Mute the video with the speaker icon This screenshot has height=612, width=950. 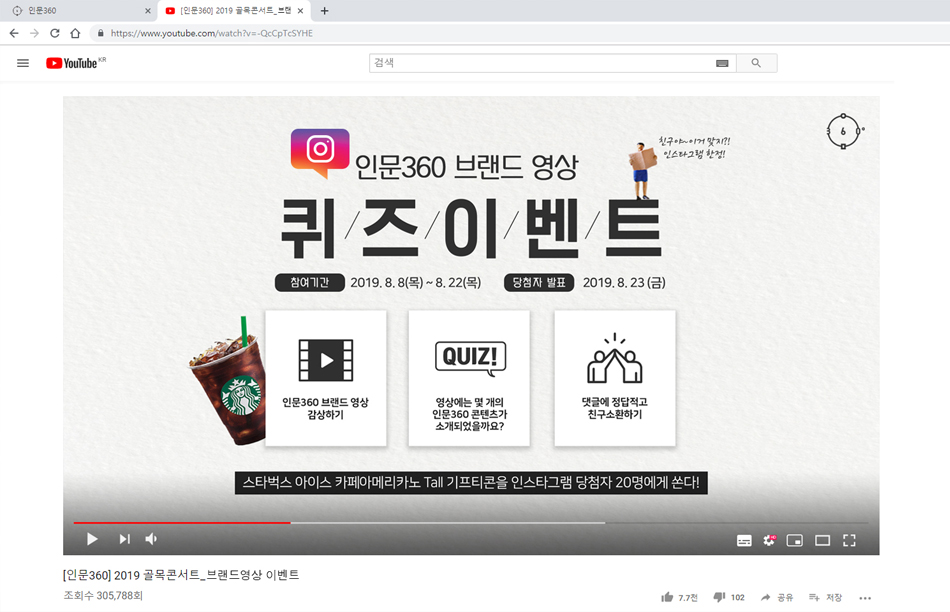[151, 539]
